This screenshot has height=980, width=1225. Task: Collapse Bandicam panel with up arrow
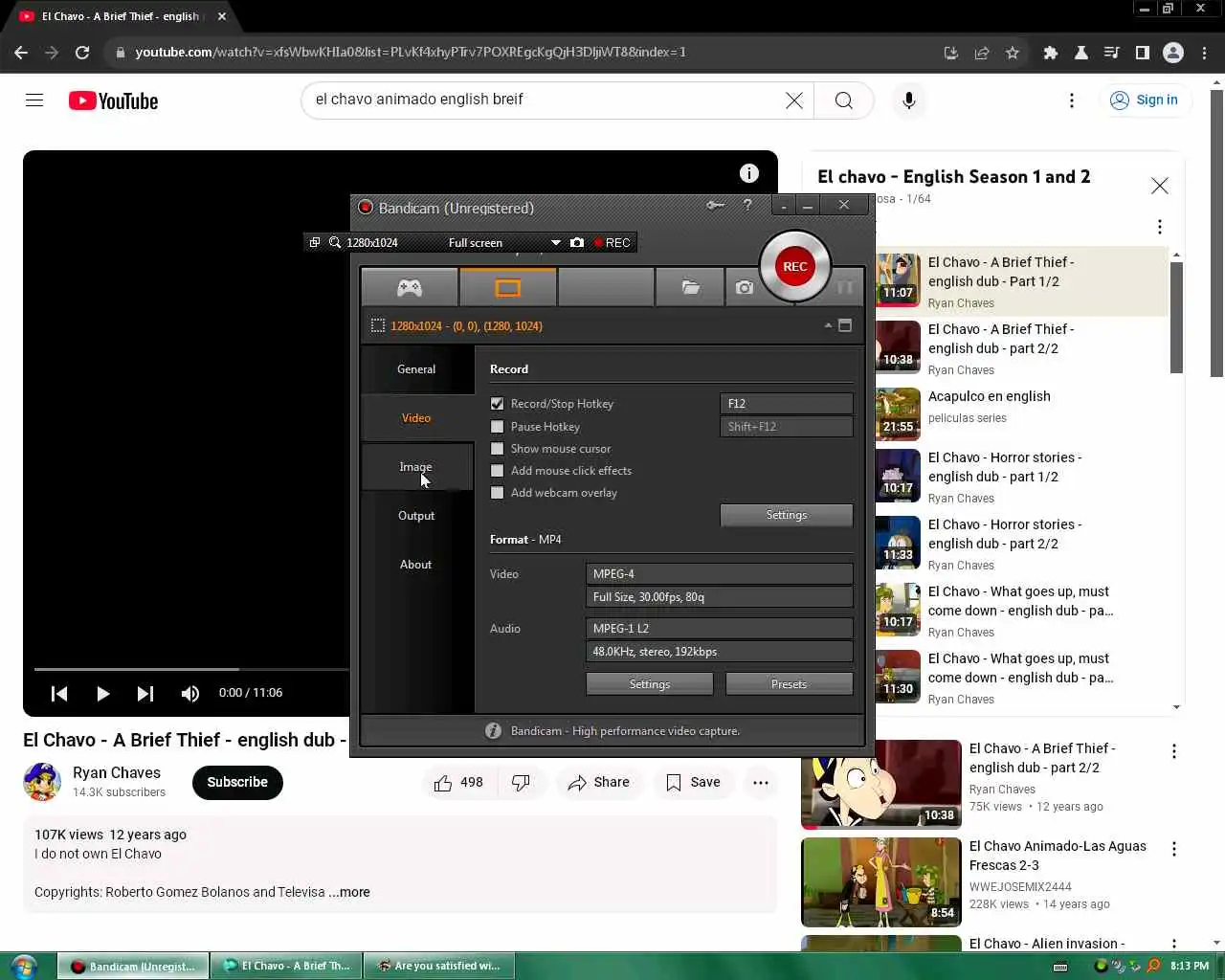828,325
